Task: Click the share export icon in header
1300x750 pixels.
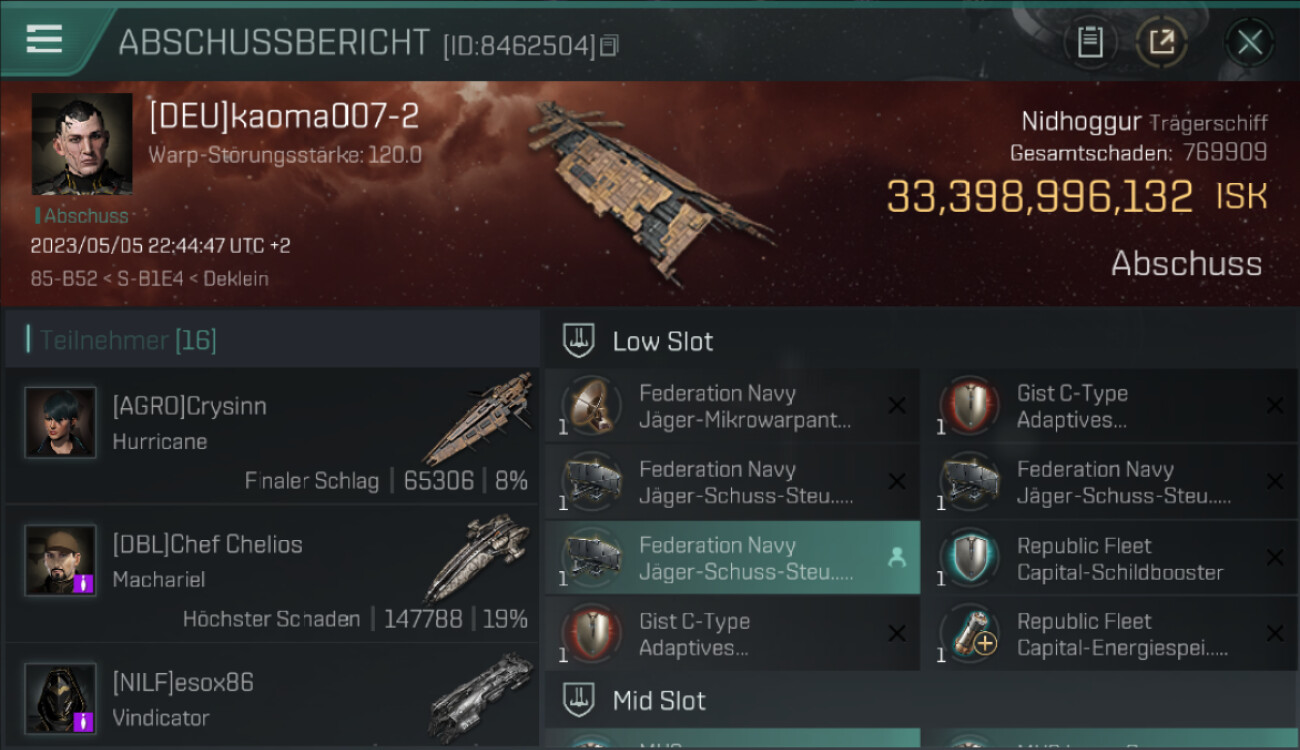Action: click(1161, 42)
